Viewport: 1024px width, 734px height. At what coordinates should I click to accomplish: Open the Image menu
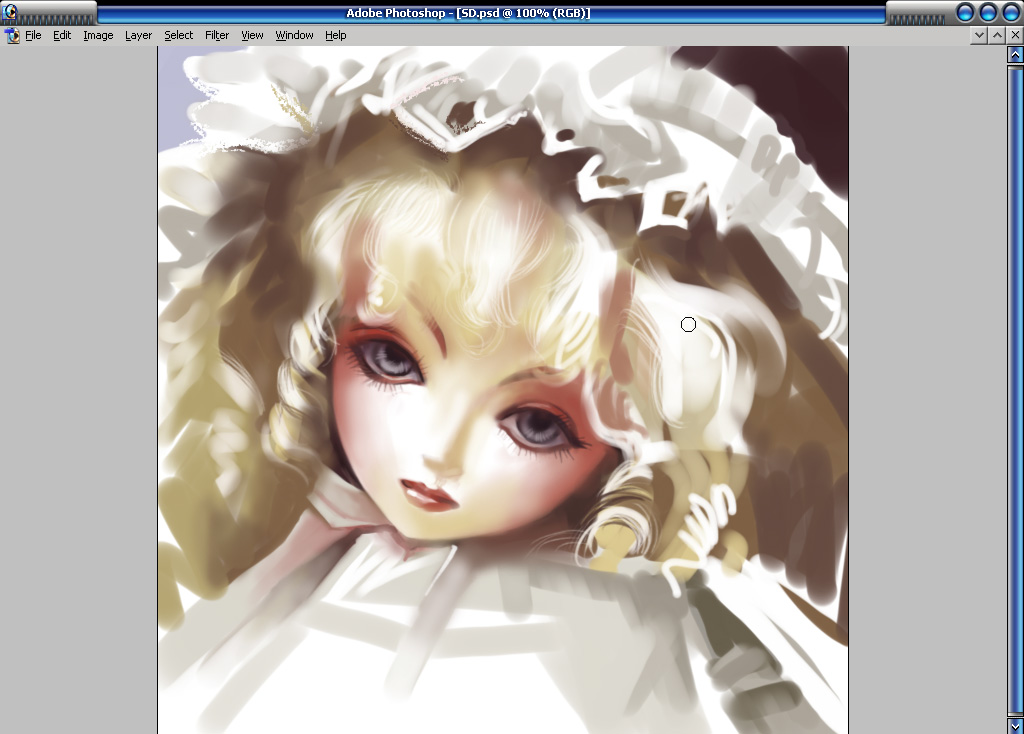[x=98, y=35]
